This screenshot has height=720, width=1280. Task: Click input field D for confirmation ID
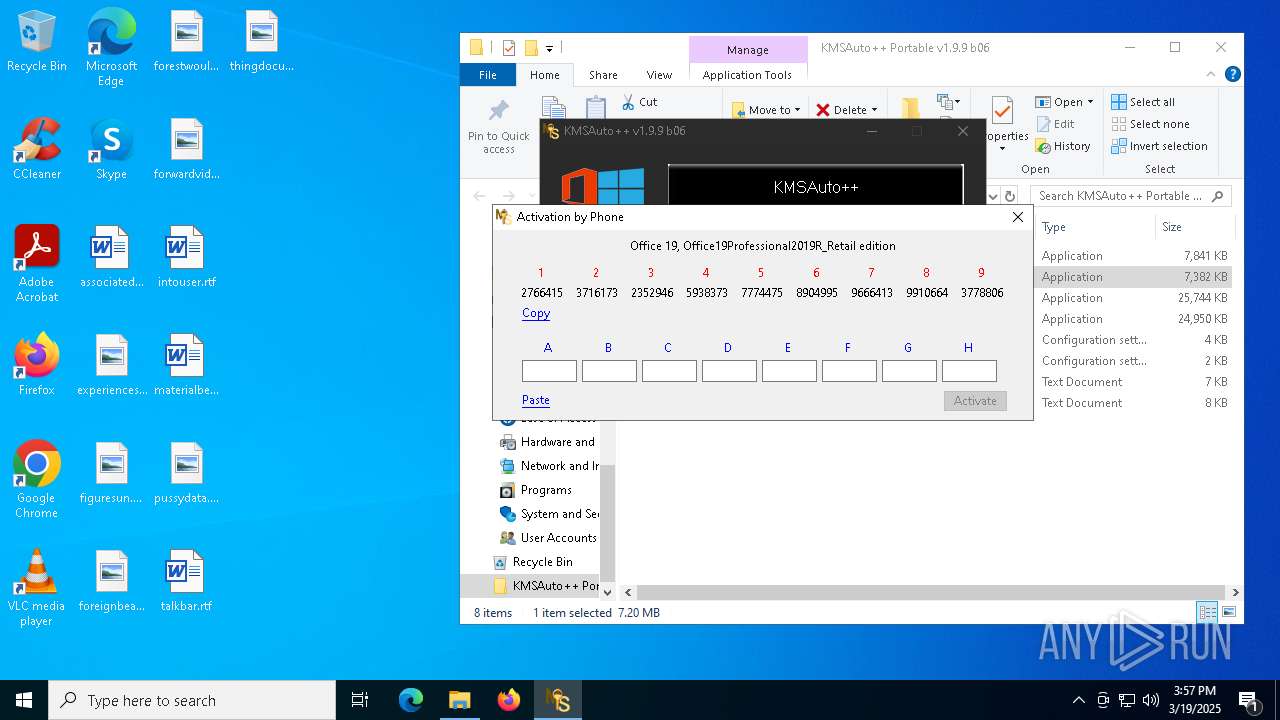(729, 371)
